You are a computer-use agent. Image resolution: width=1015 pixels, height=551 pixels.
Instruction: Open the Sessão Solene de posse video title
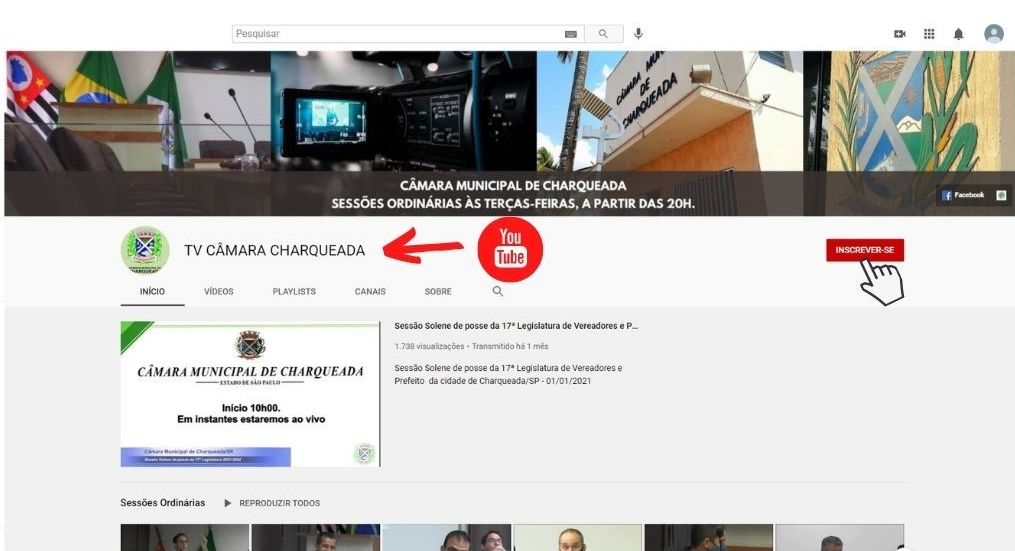click(x=516, y=326)
